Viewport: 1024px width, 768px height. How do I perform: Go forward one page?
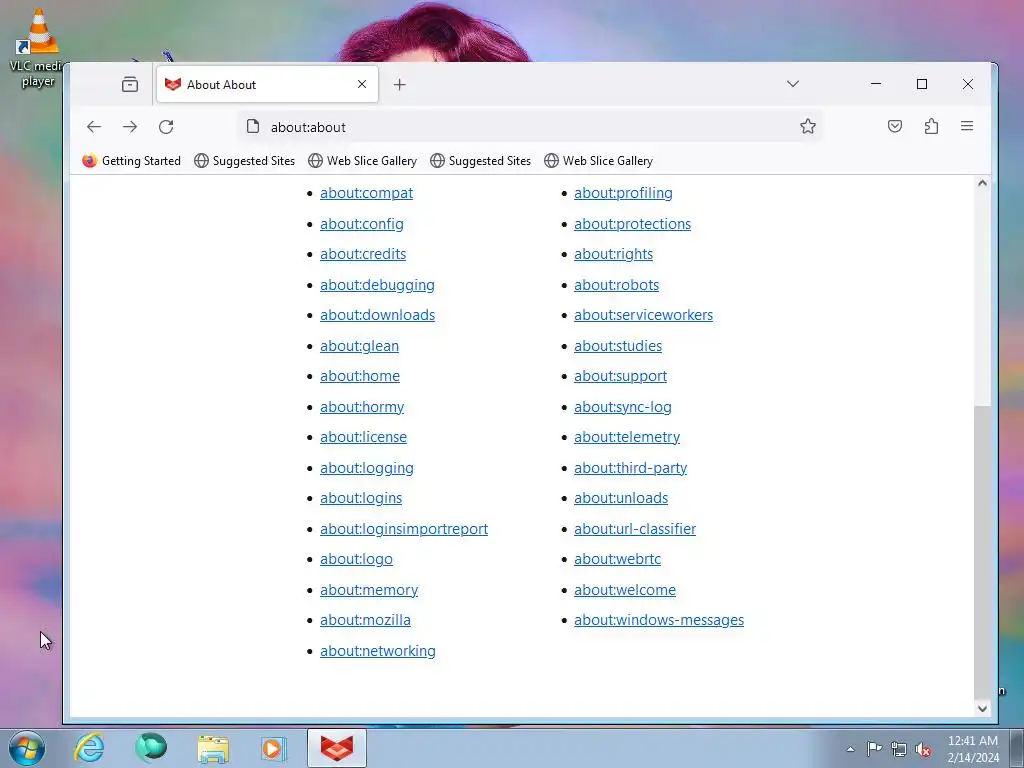130,127
